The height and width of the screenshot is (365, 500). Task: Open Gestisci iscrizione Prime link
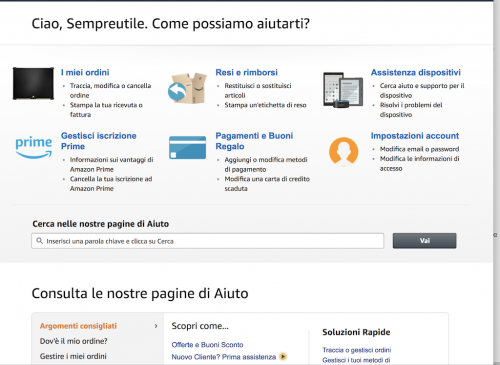click(x=99, y=141)
